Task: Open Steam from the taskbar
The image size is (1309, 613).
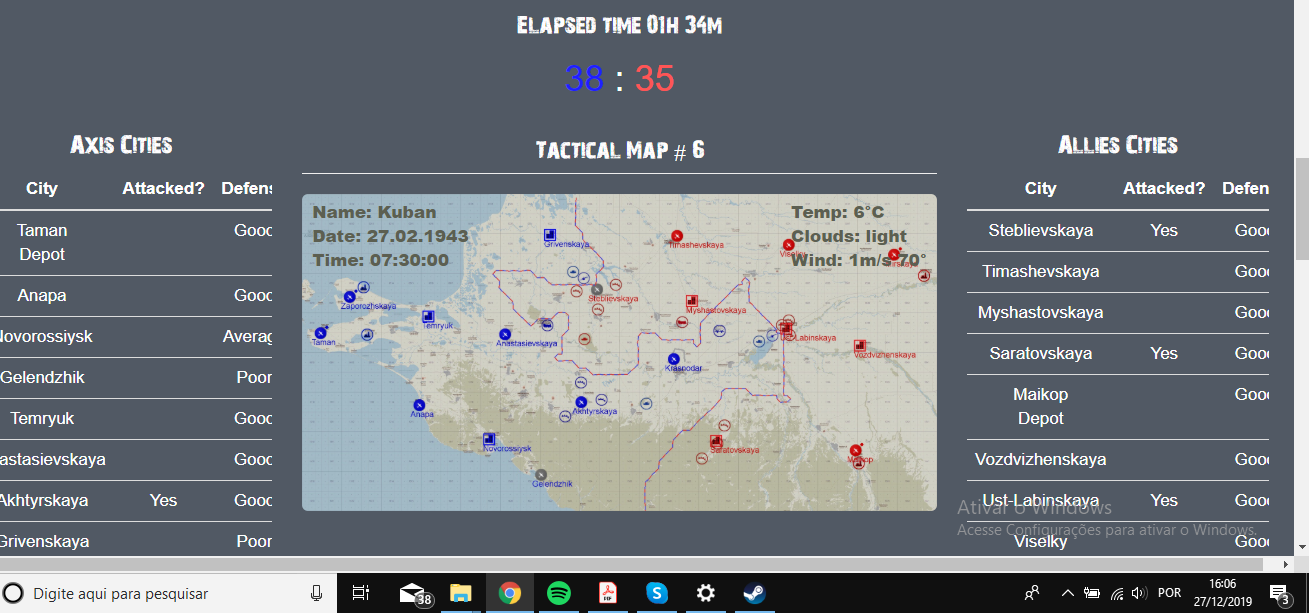Action: tap(754, 593)
